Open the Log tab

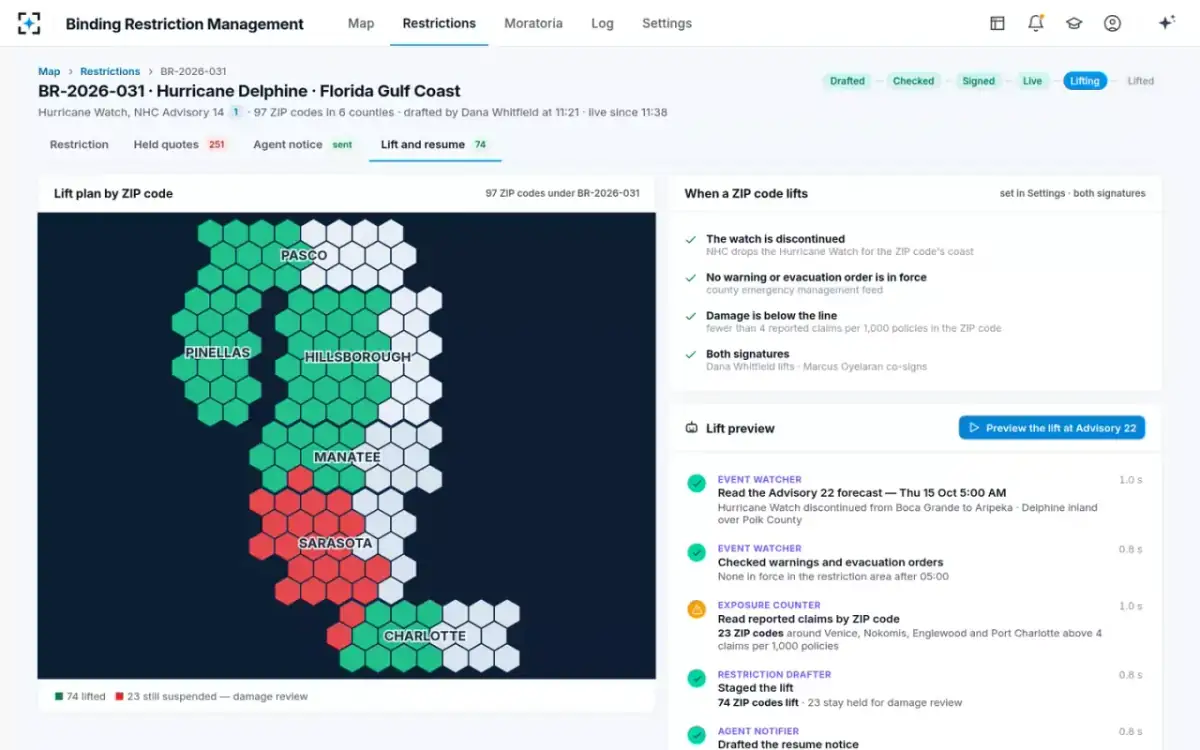click(602, 23)
